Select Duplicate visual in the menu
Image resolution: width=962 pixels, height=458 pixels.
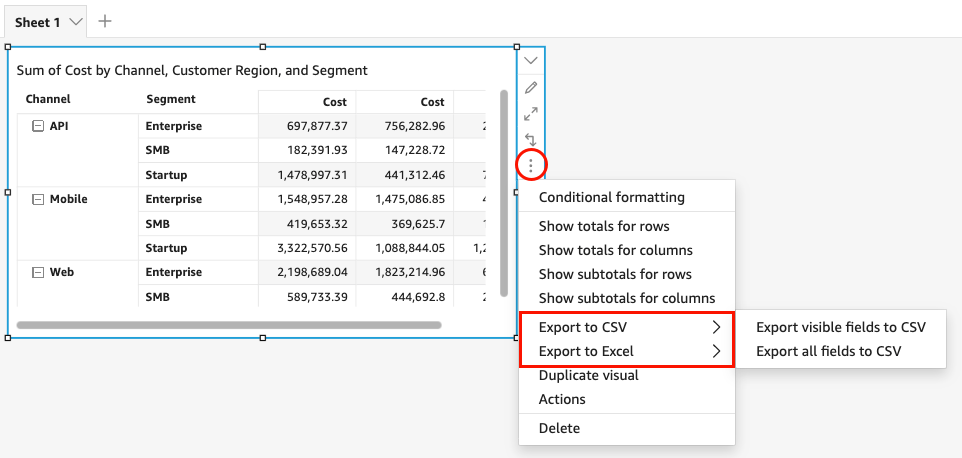point(588,375)
